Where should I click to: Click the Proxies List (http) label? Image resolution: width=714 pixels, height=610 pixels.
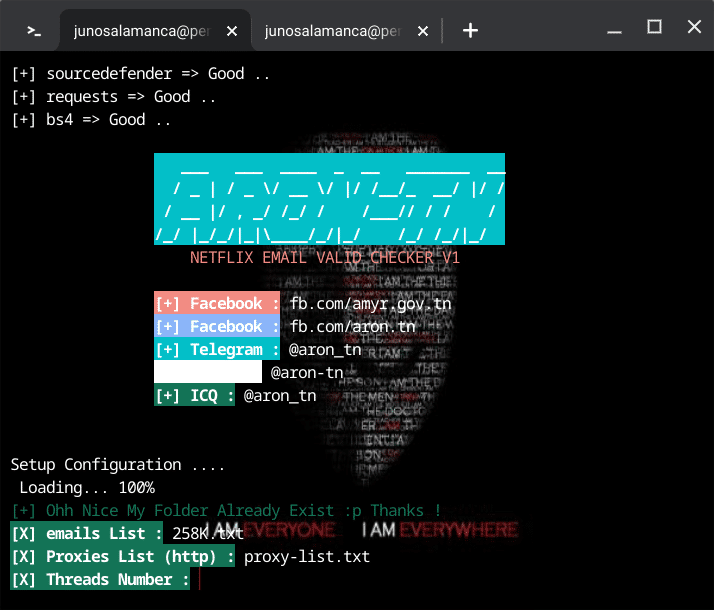[122, 556]
